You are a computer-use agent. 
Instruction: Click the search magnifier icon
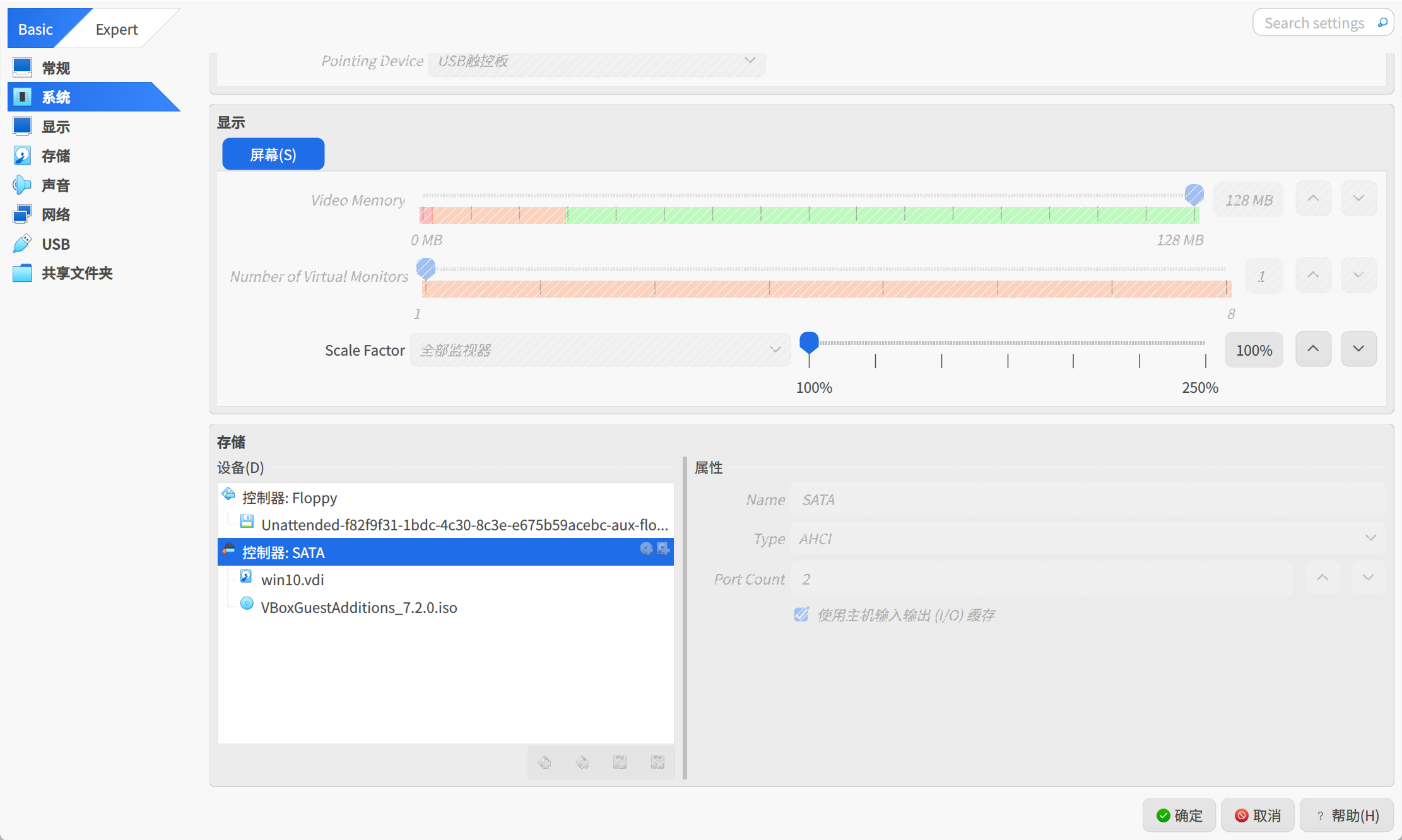pos(1382,23)
